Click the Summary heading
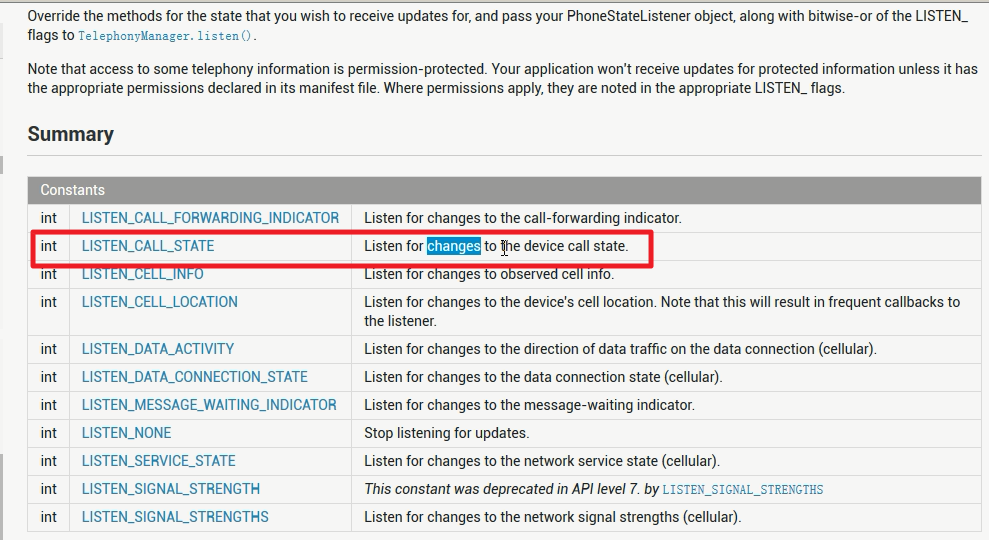 click(71, 134)
